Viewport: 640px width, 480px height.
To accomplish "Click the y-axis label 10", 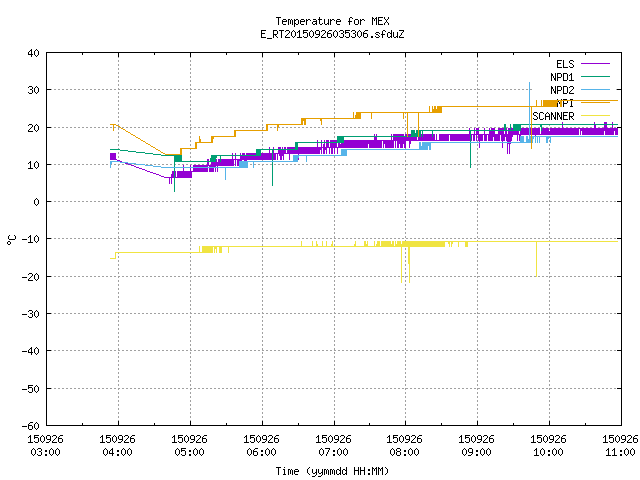I will pyautogui.click(x=33, y=165).
